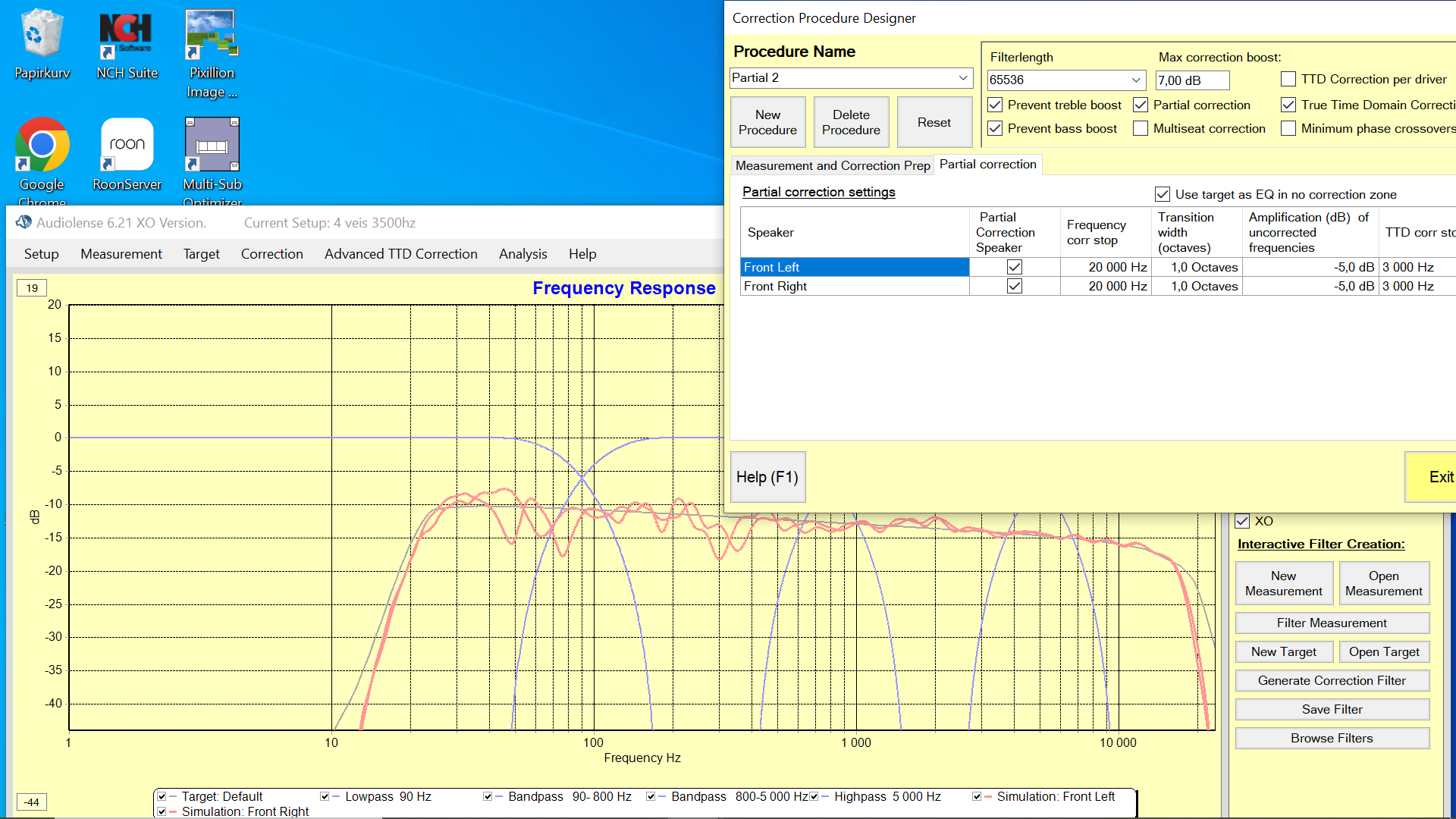Screen dimensions: 1456x819
Task: Open Multi-Sub Optimizer desktop shortcut
Action: pos(212,144)
